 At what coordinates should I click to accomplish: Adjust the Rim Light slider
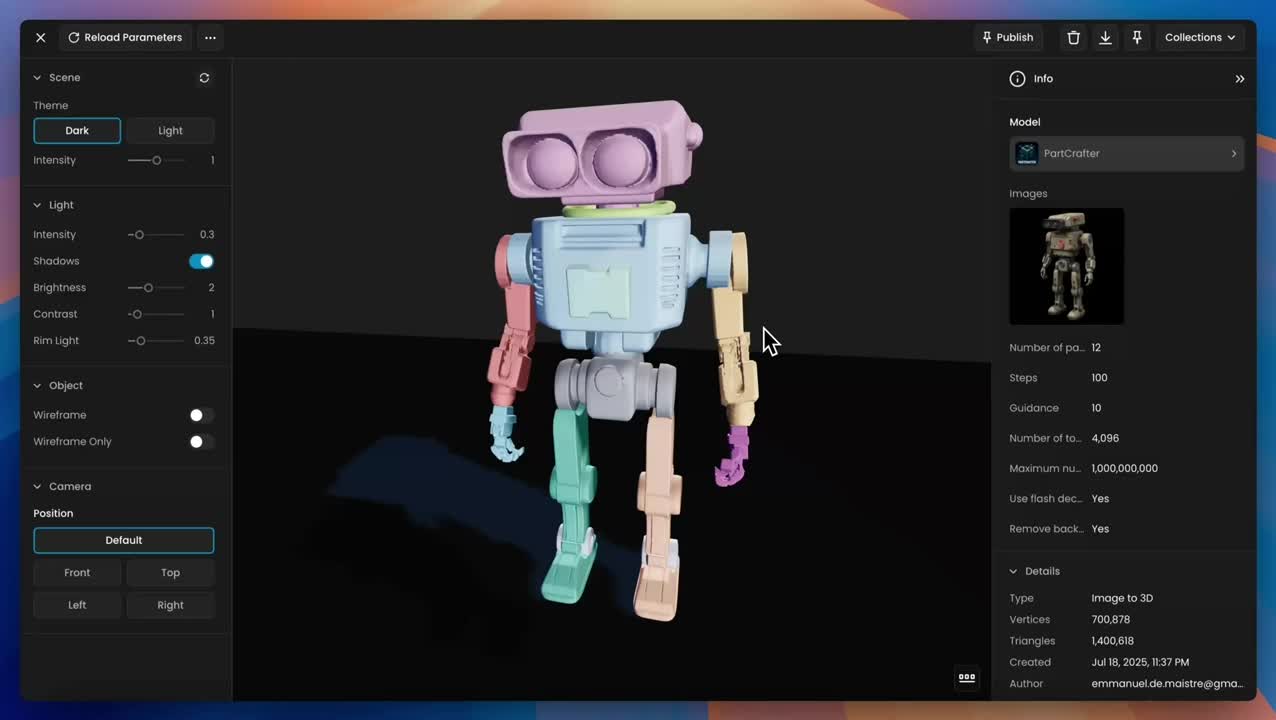[x=156, y=340]
